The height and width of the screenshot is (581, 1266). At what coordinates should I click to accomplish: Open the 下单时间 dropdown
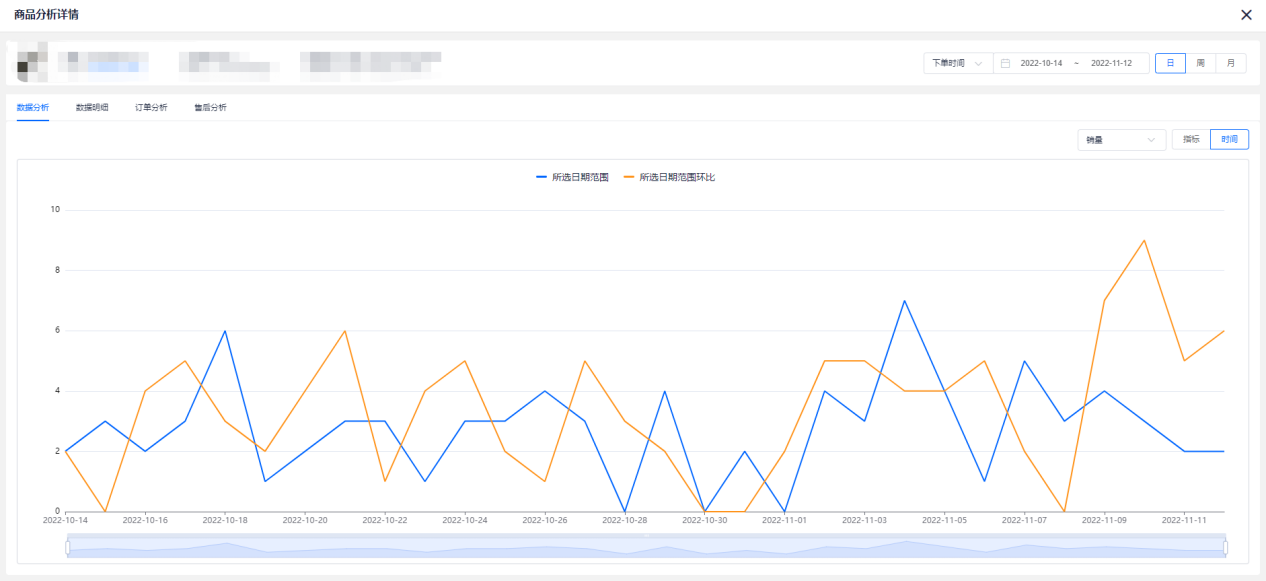tap(958, 63)
